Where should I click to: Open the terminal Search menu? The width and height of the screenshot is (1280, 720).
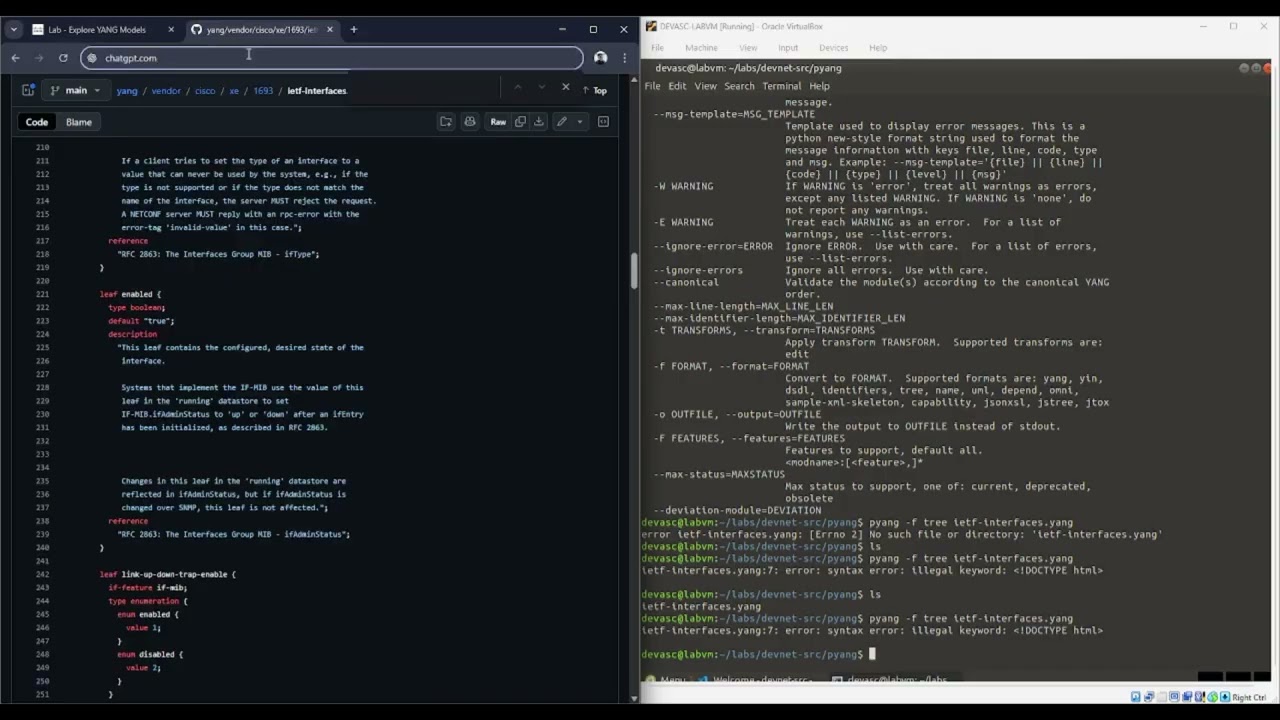coord(739,86)
